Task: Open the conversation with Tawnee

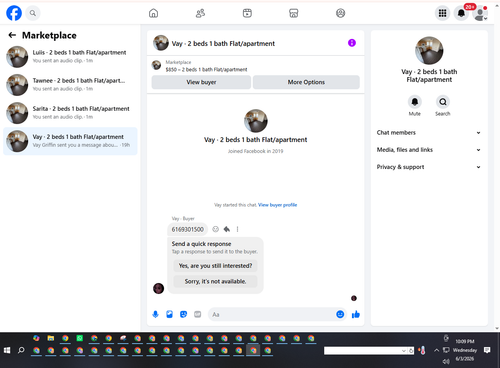Action: (x=70, y=85)
